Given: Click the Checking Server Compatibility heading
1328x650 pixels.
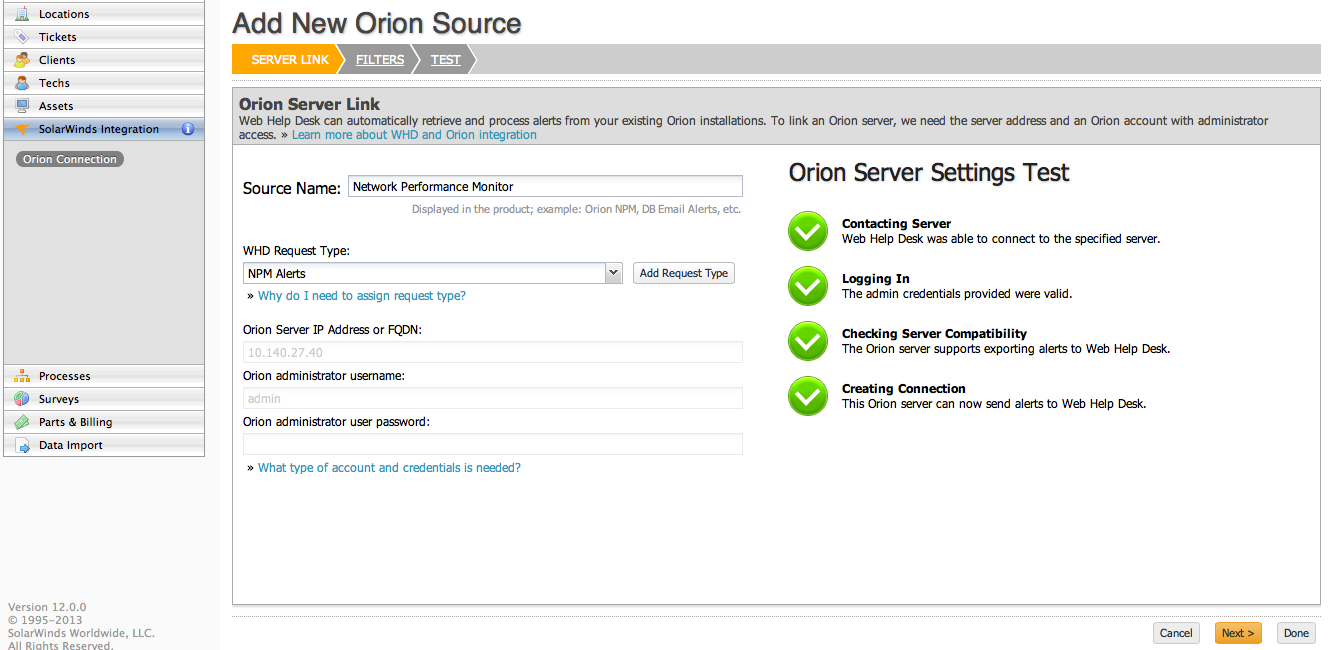Looking at the screenshot, I should coord(934,334).
